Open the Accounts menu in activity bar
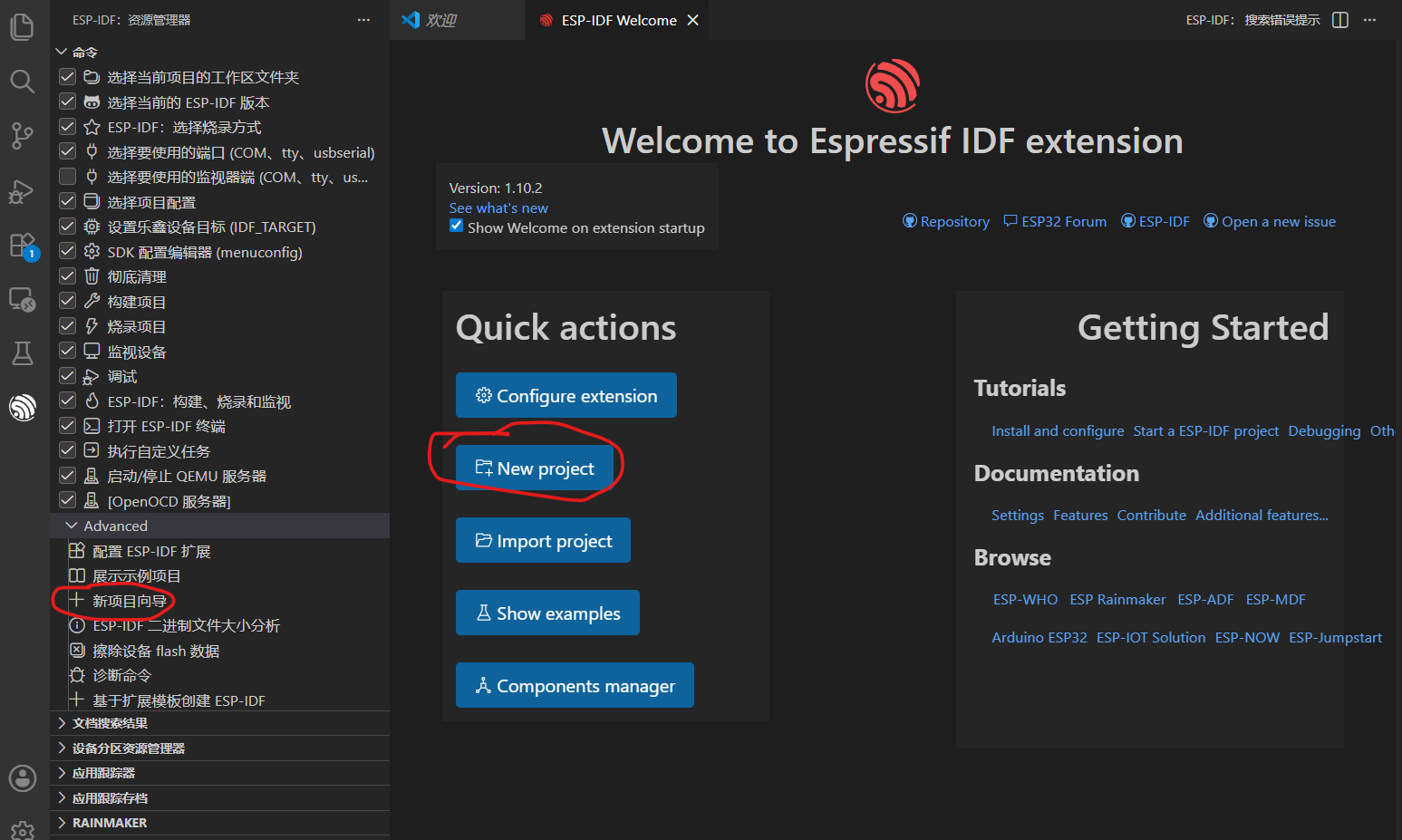This screenshot has width=1402, height=840. [x=22, y=777]
